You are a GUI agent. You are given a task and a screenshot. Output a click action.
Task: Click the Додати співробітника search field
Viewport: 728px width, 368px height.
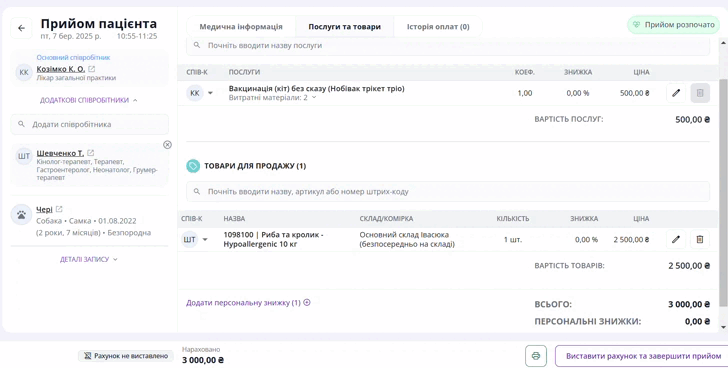click(90, 124)
